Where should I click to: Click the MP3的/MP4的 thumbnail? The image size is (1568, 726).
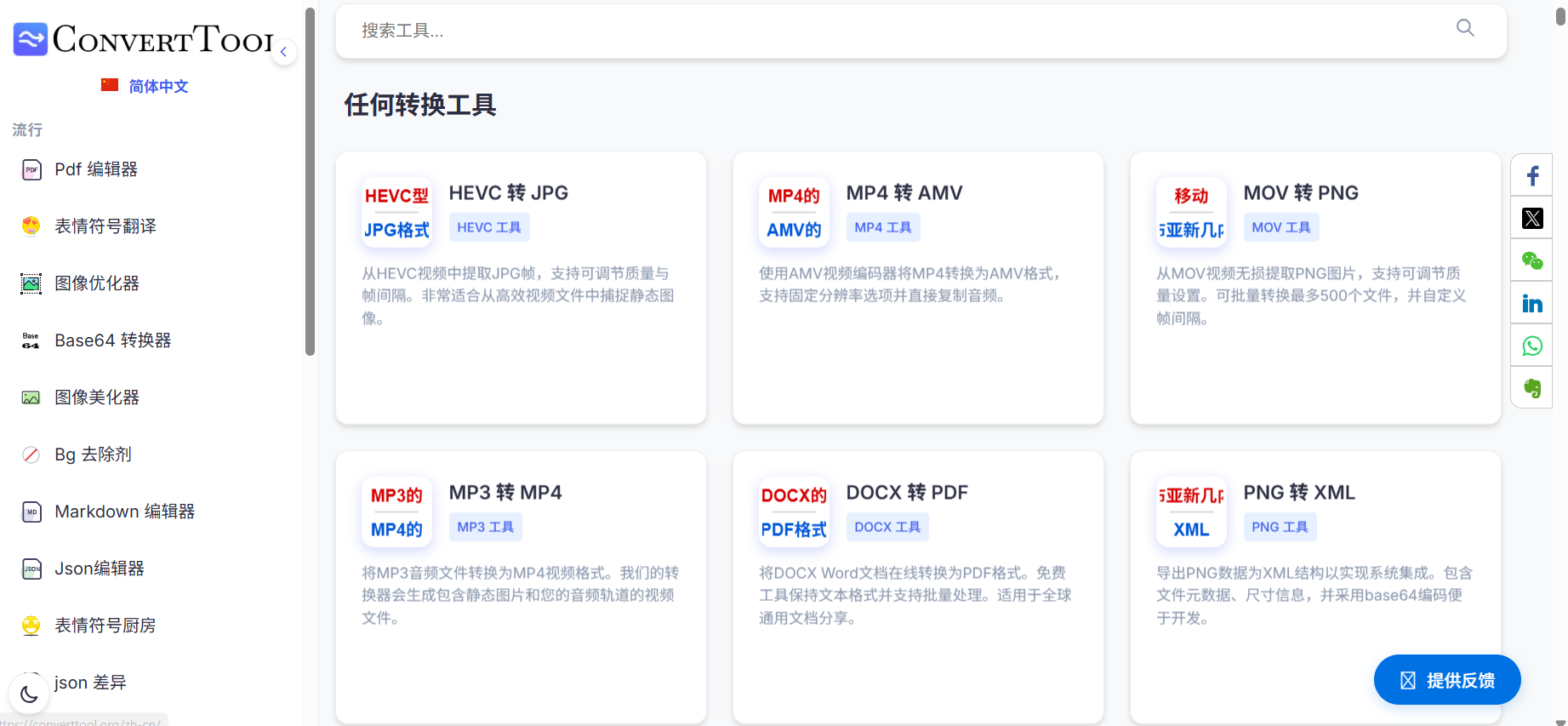396,512
